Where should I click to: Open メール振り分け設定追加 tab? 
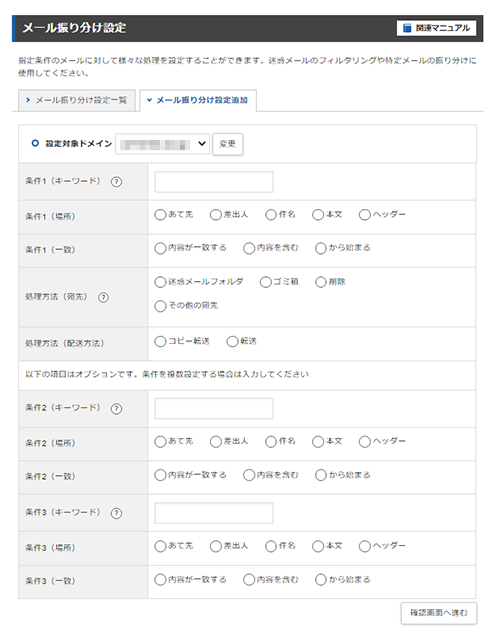[x=198, y=100]
